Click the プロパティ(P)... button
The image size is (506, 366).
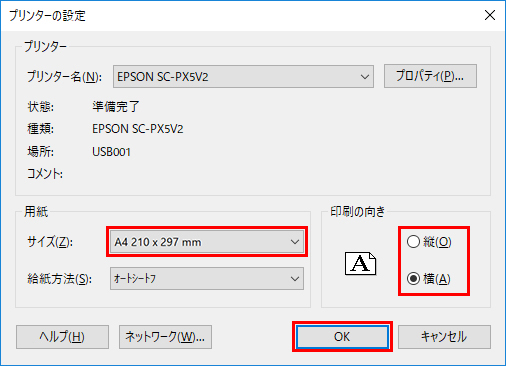point(430,76)
